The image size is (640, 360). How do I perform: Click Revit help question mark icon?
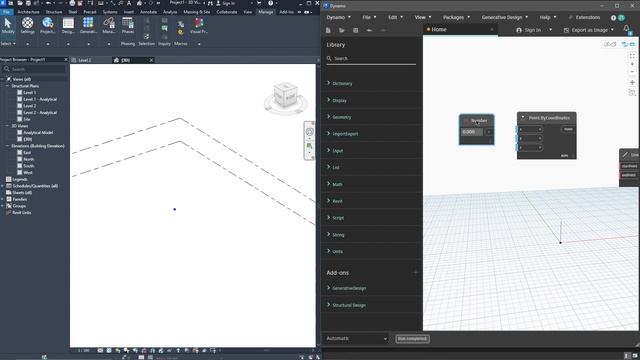point(270,3)
